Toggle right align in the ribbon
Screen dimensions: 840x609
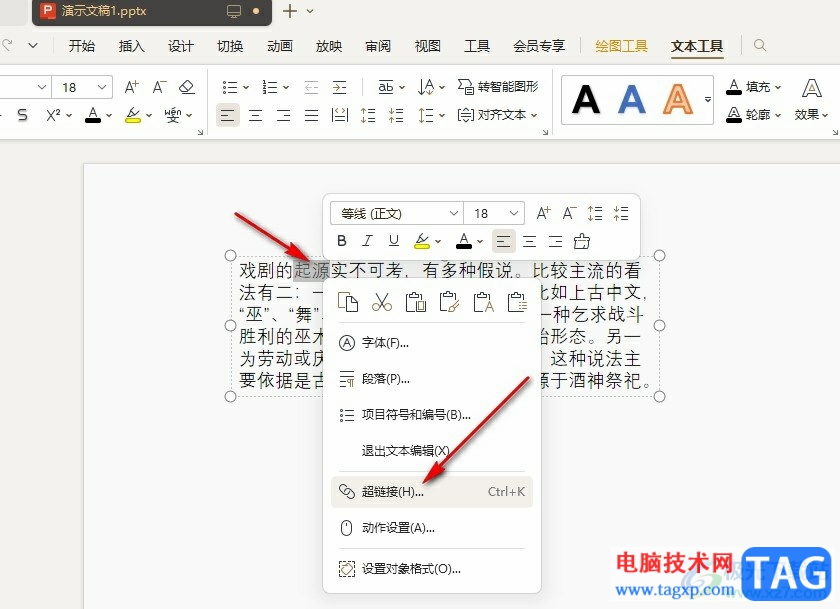(x=283, y=115)
